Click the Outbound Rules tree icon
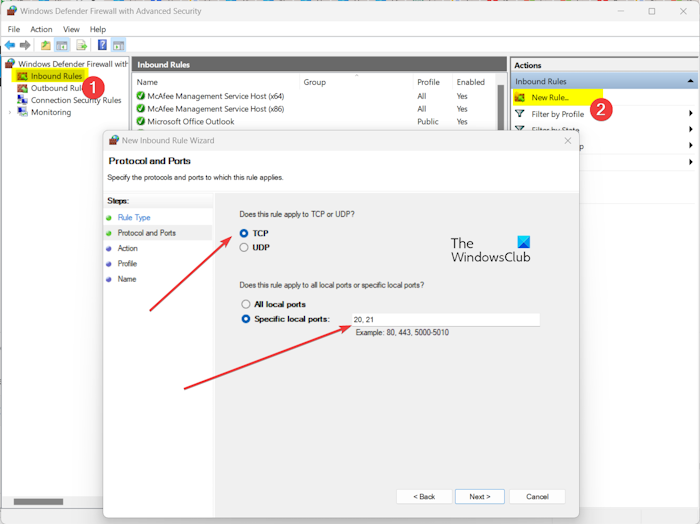This screenshot has width=700, height=524. (22, 88)
